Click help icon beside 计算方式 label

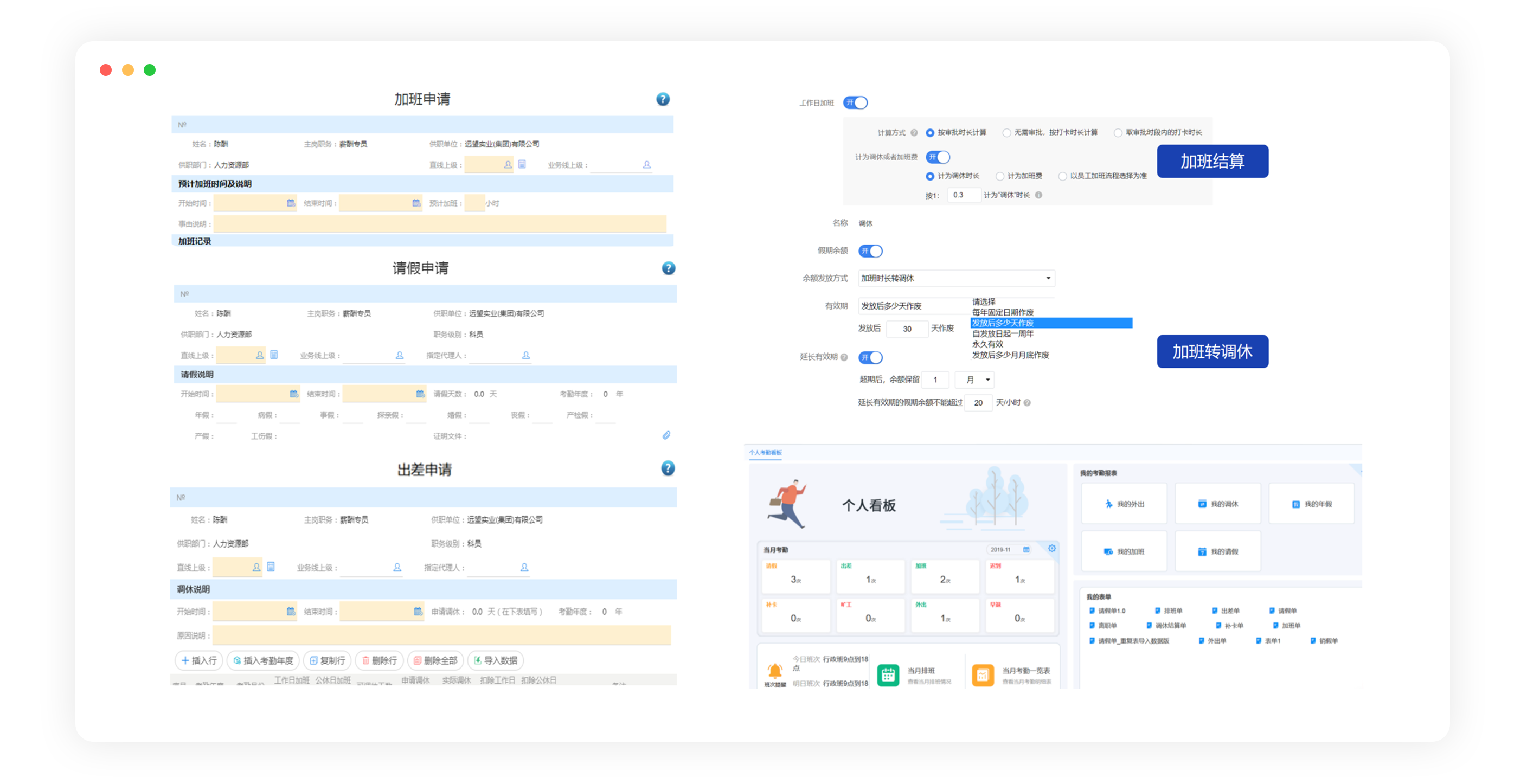914,133
